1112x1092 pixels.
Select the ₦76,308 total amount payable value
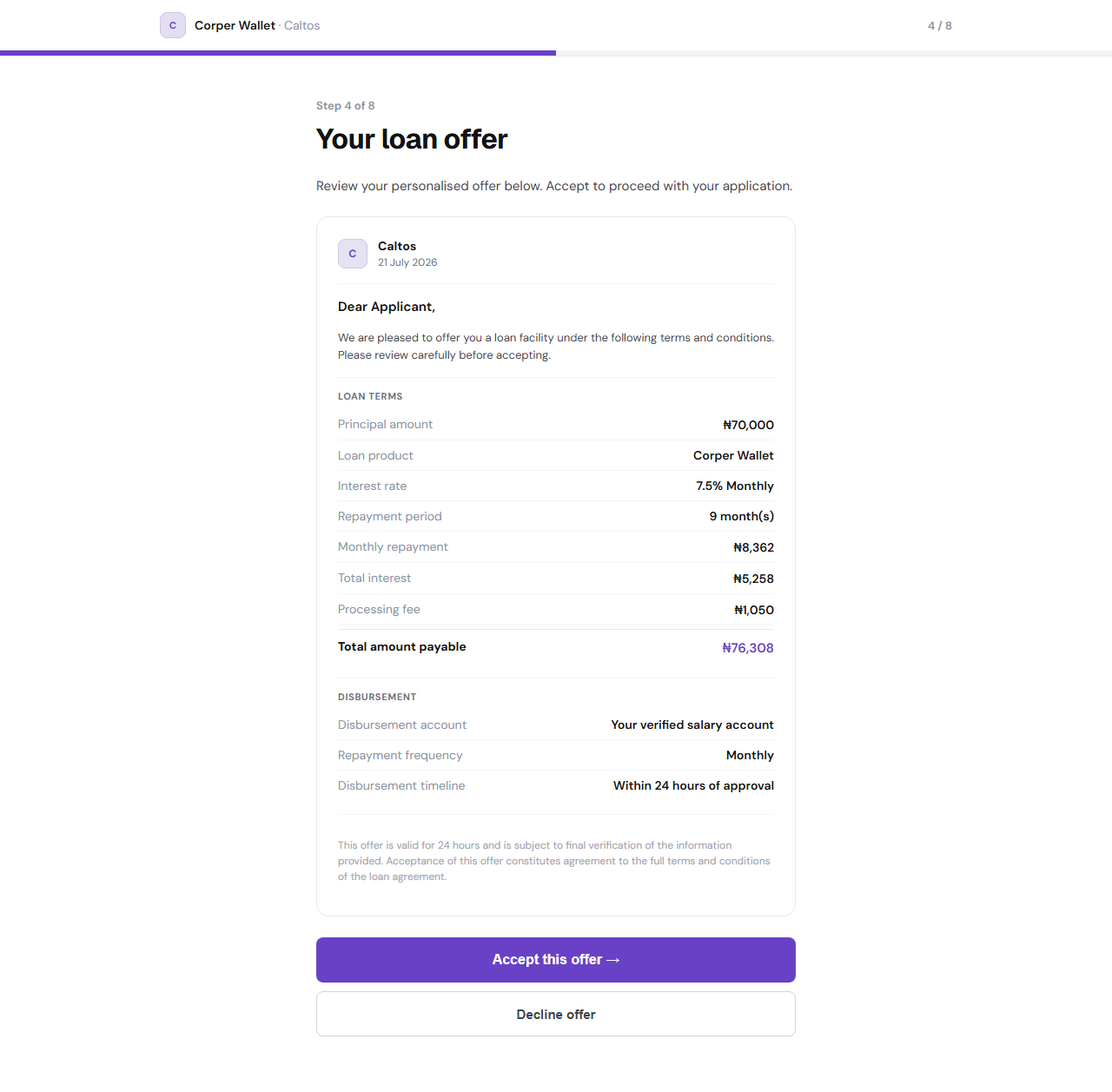point(748,648)
